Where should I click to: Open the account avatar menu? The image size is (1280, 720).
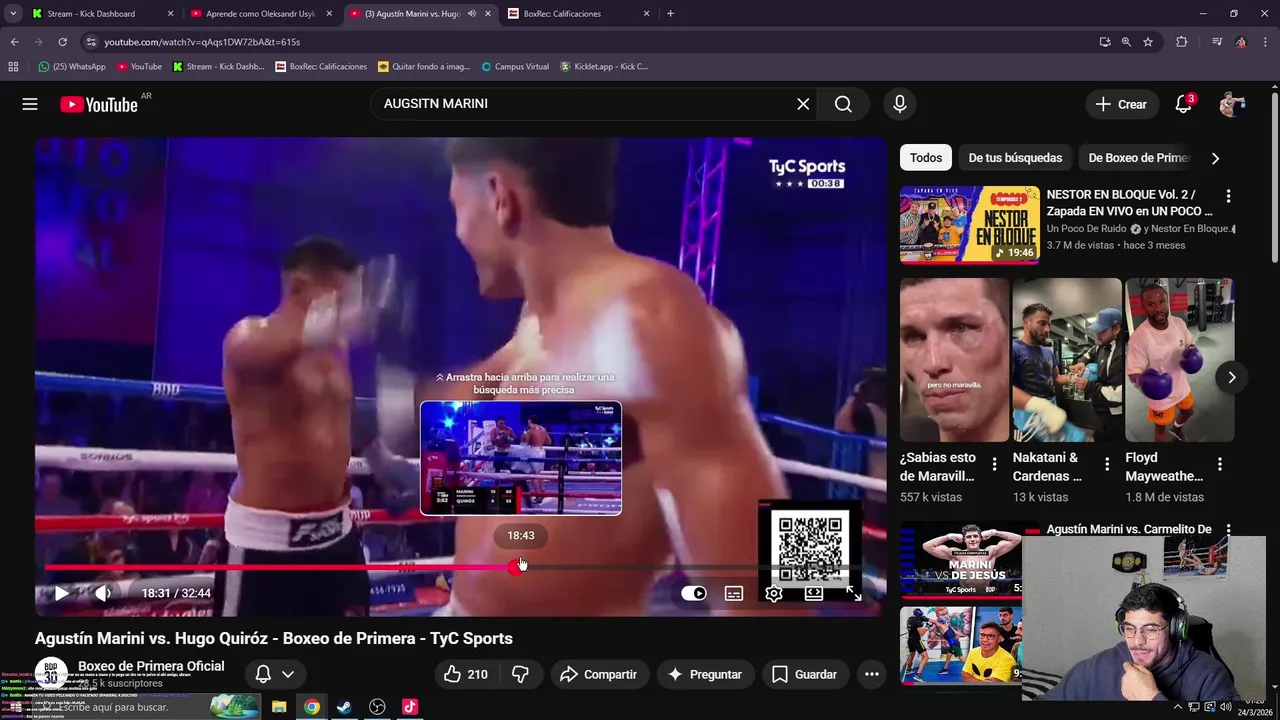pos(1232,104)
